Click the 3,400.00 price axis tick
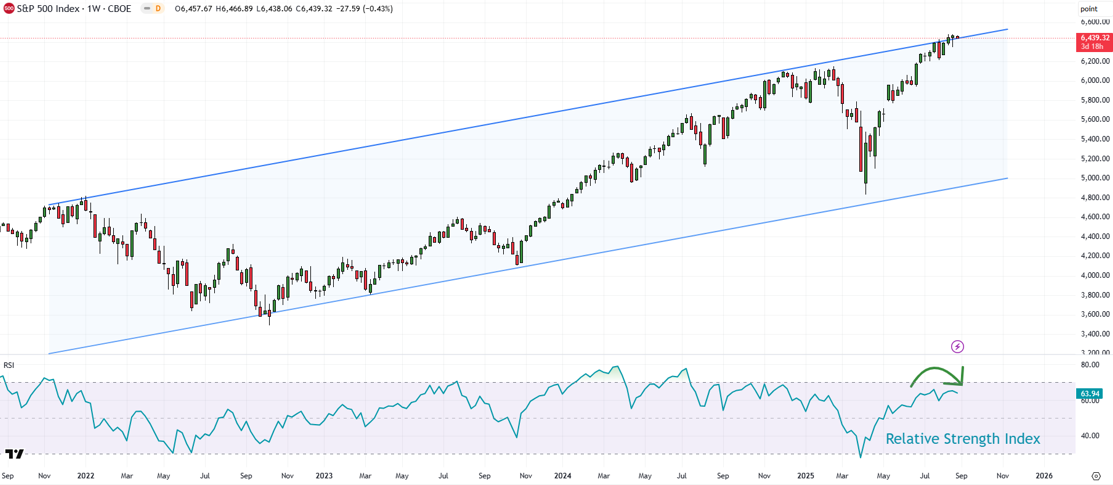Screen dimensions: 1113x485 (x=1094, y=334)
